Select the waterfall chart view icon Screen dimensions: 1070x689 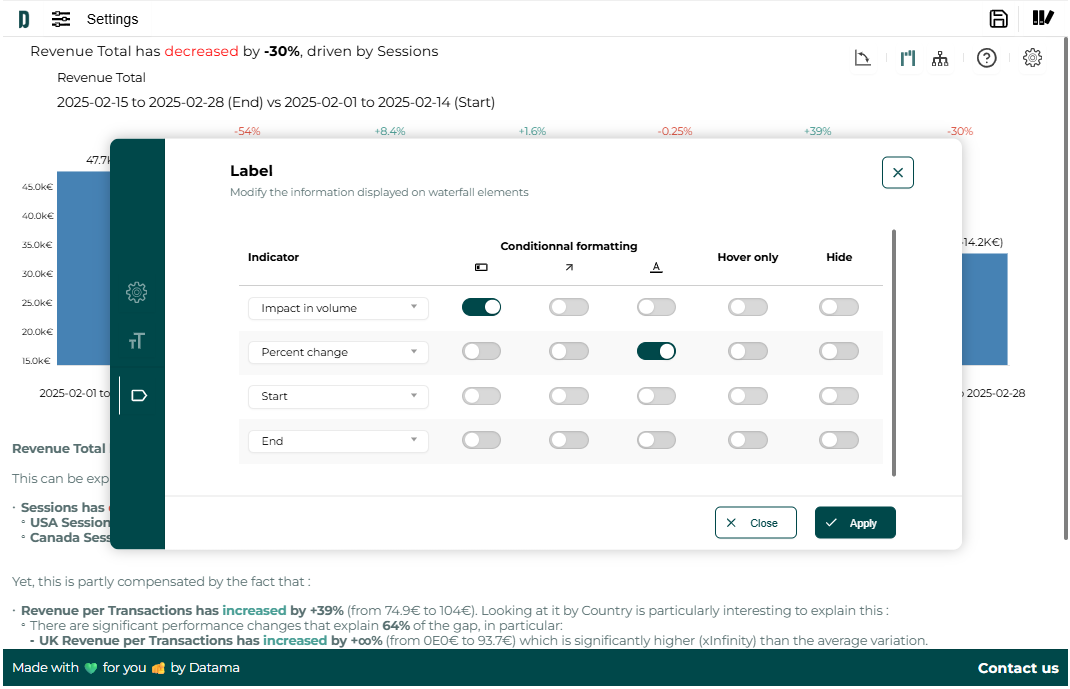[908, 58]
